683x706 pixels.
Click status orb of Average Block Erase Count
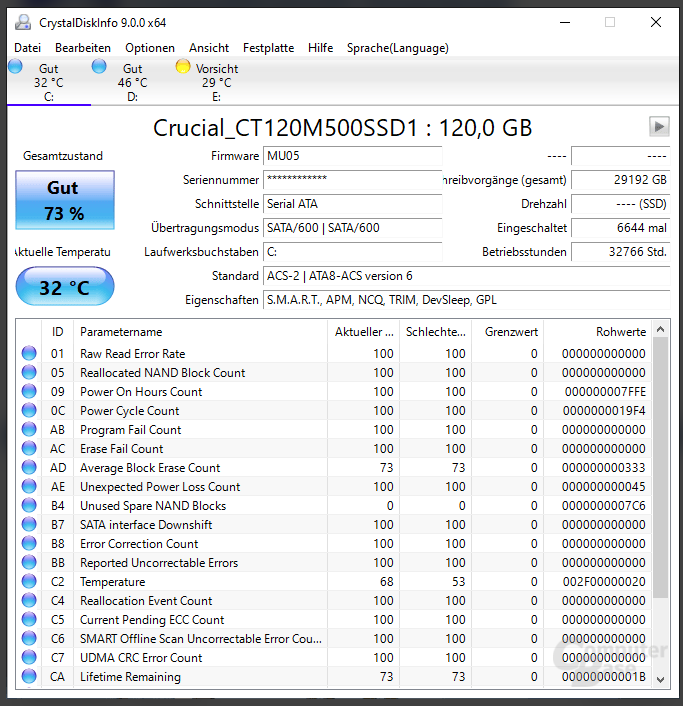[29, 467]
